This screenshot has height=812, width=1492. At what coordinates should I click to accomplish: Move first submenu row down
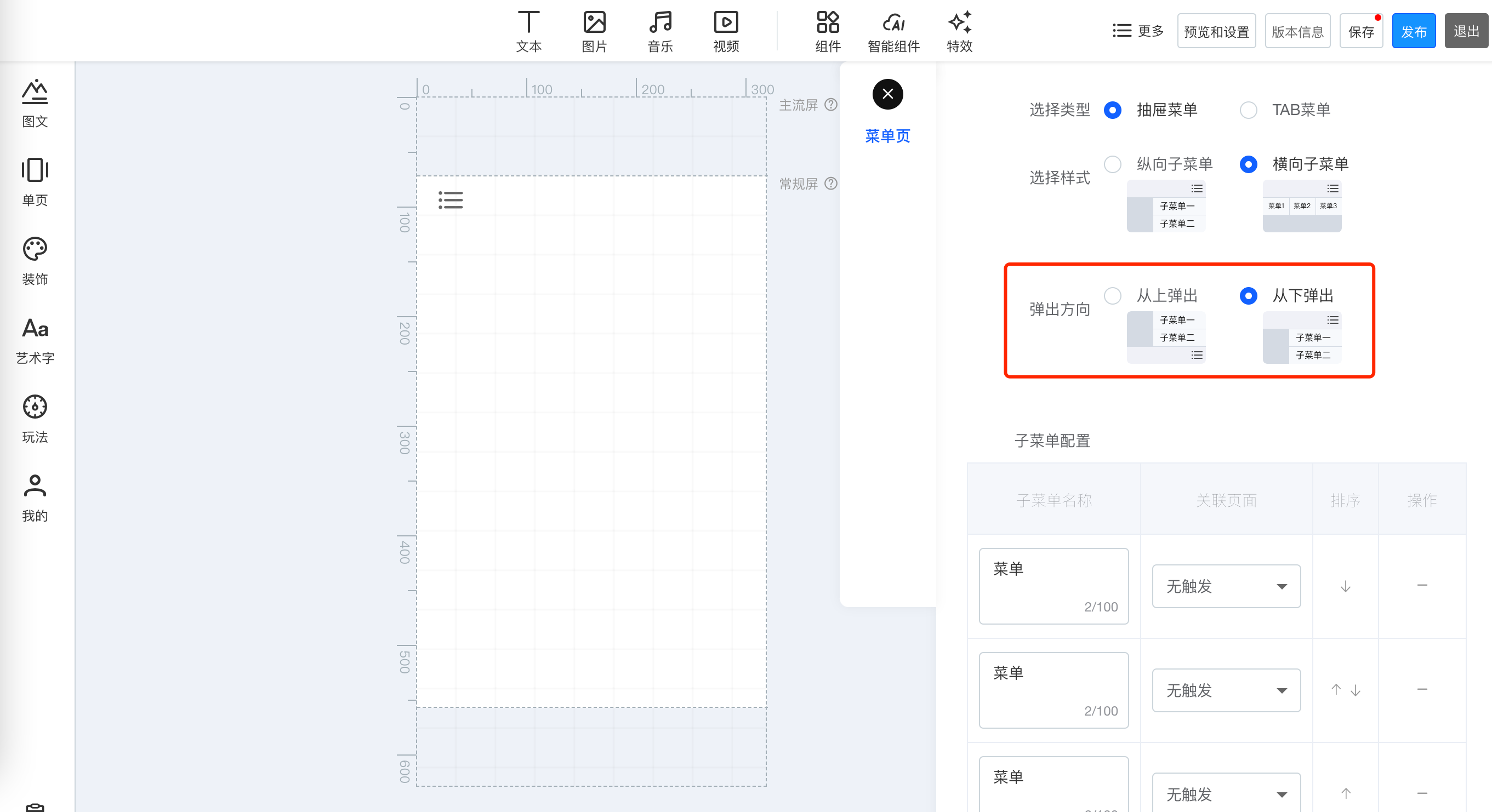click(1346, 586)
